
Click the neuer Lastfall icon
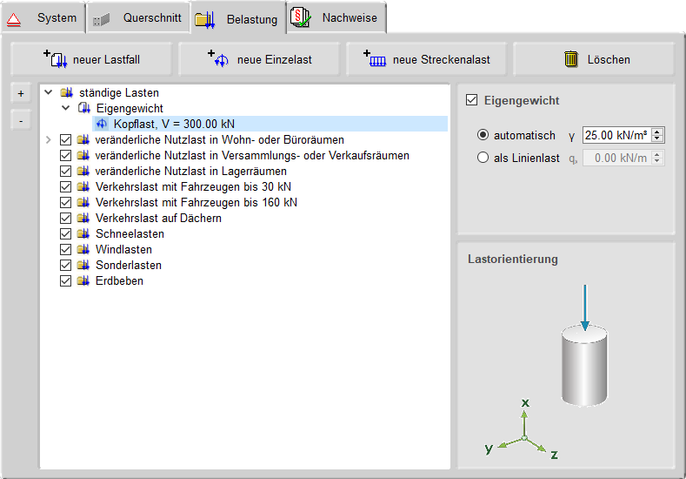coord(53,59)
